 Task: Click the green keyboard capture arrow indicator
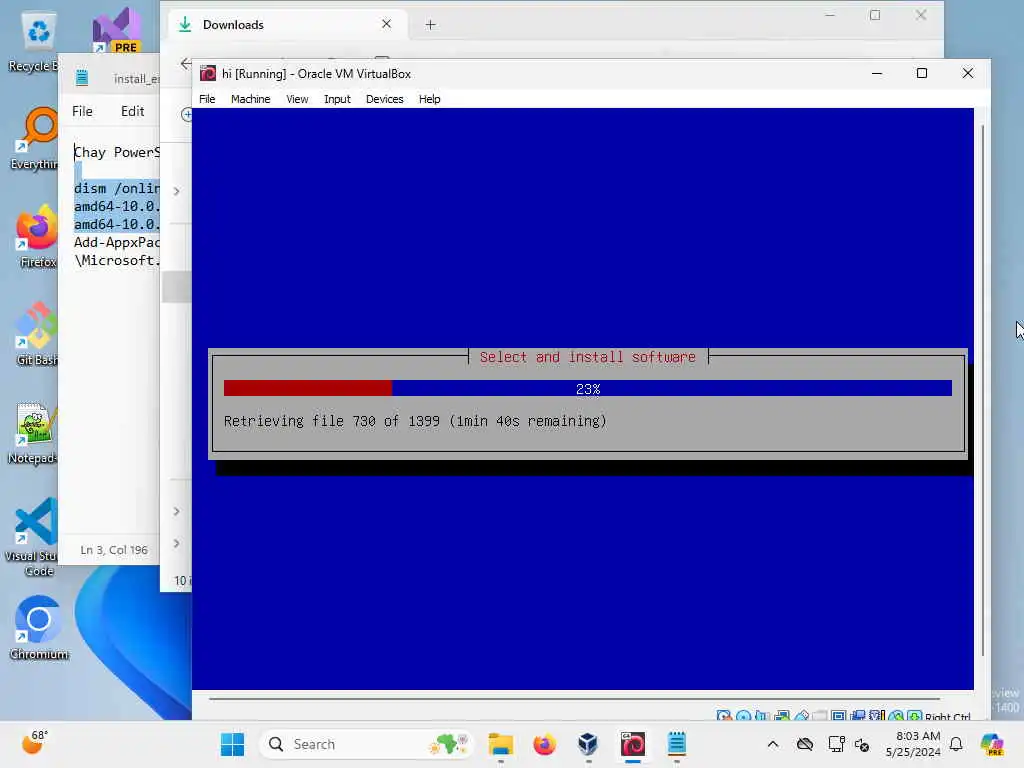click(914, 716)
